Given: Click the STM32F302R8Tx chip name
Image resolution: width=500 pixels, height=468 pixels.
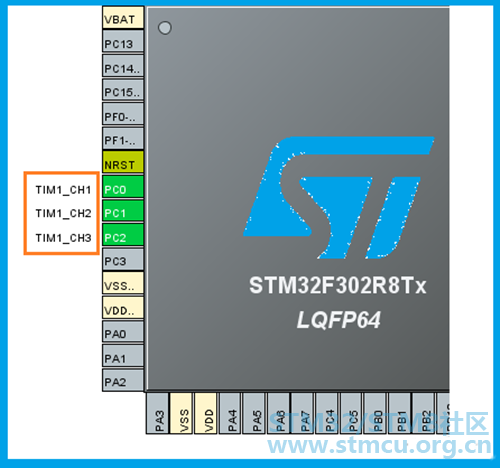Looking at the screenshot, I should click(338, 285).
